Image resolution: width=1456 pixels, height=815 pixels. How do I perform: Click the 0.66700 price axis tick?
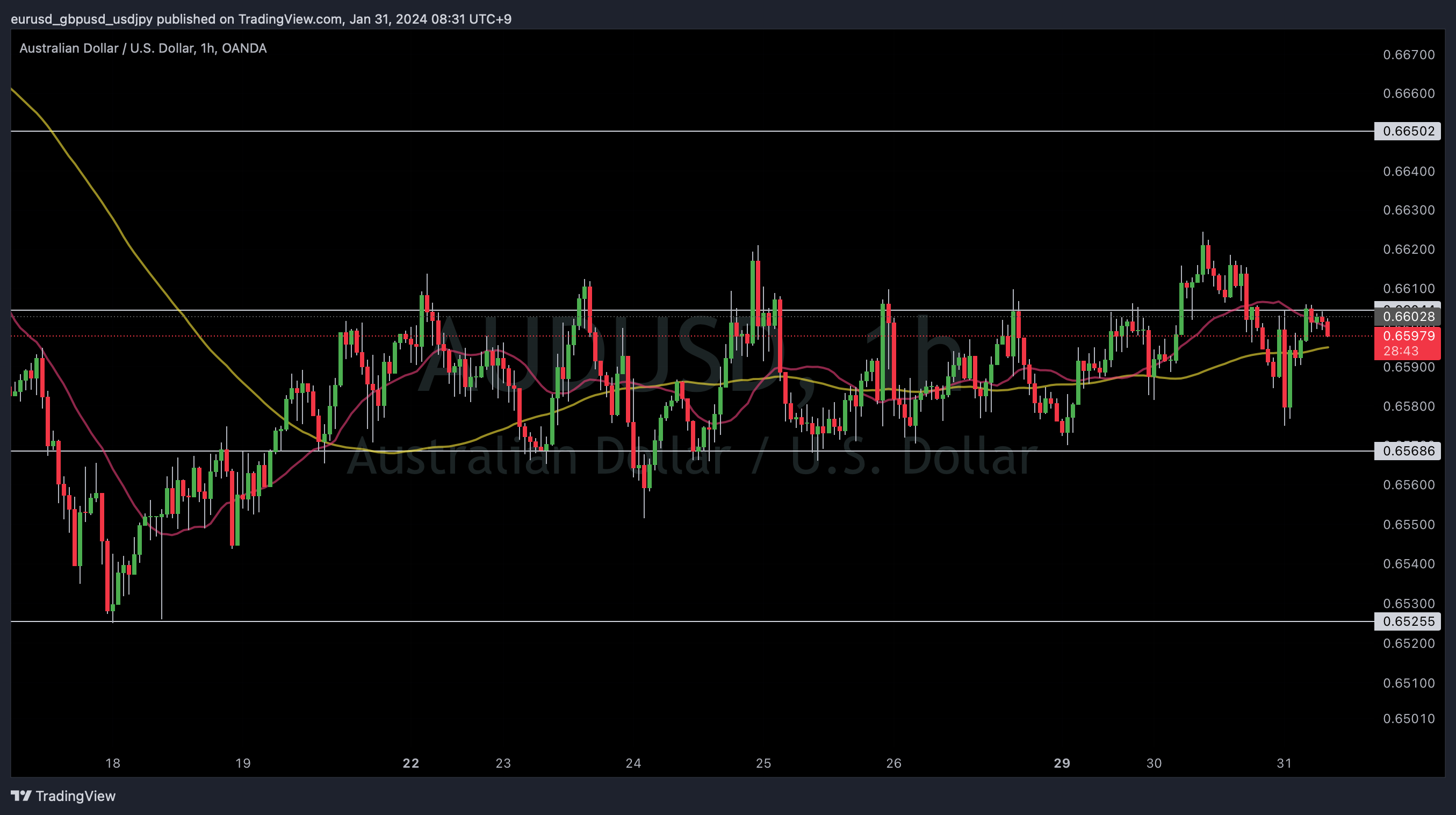pyautogui.click(x=1409, y=55)
